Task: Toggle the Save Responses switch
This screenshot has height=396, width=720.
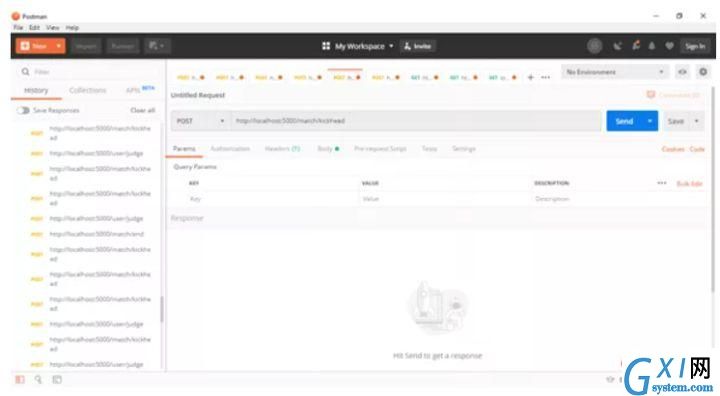Action: click(23, 110)
